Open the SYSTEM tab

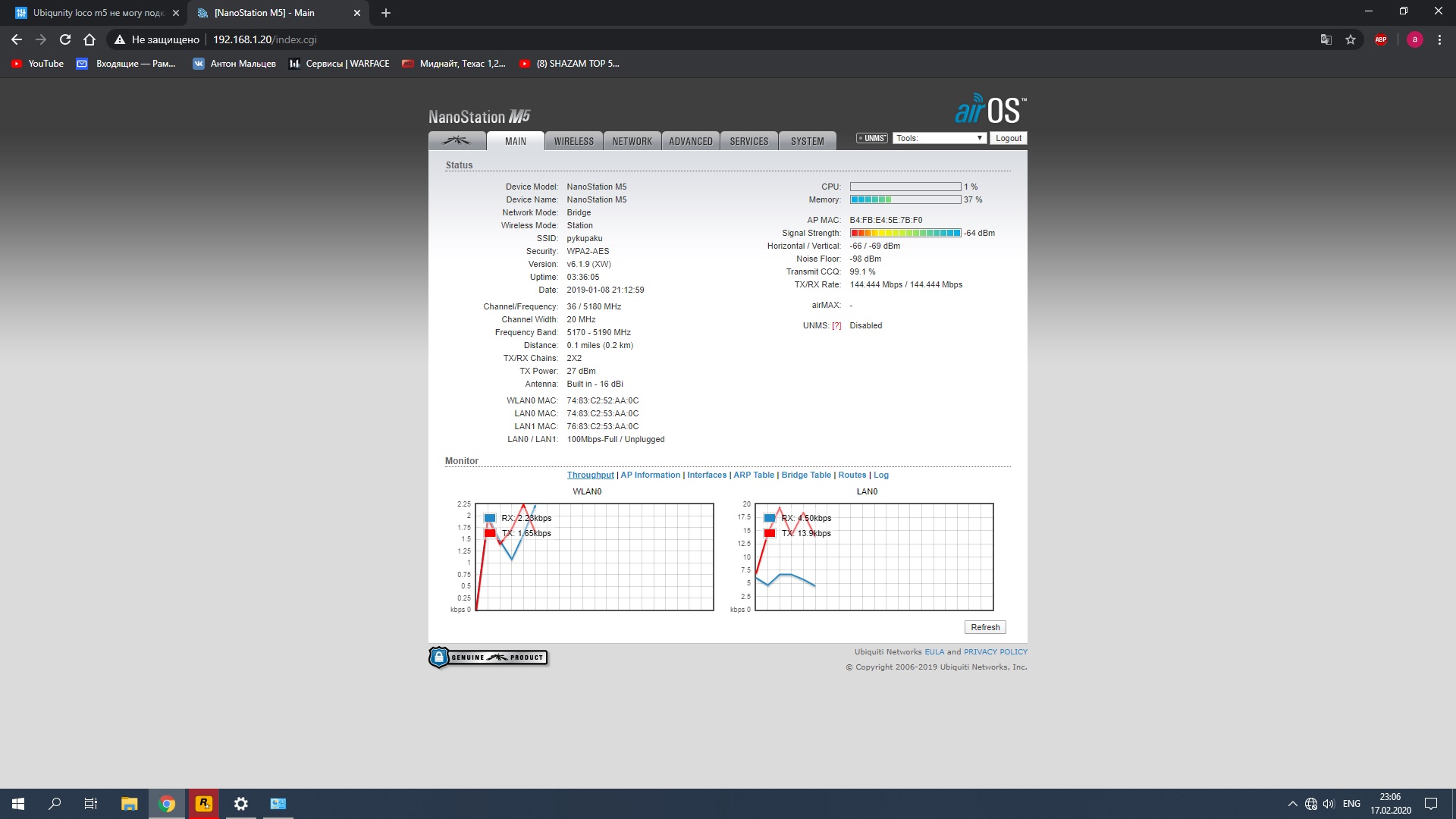click(x=808, y=141)
